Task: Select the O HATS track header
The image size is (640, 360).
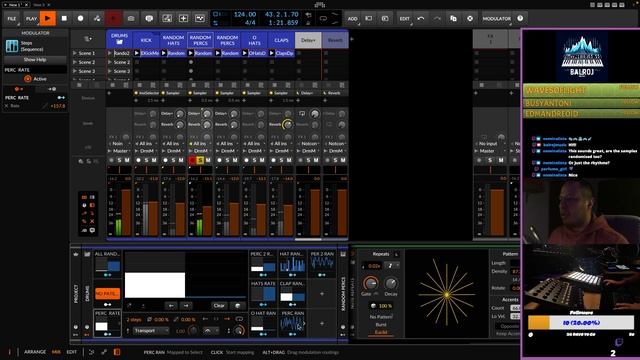Action: coord(254,40)
